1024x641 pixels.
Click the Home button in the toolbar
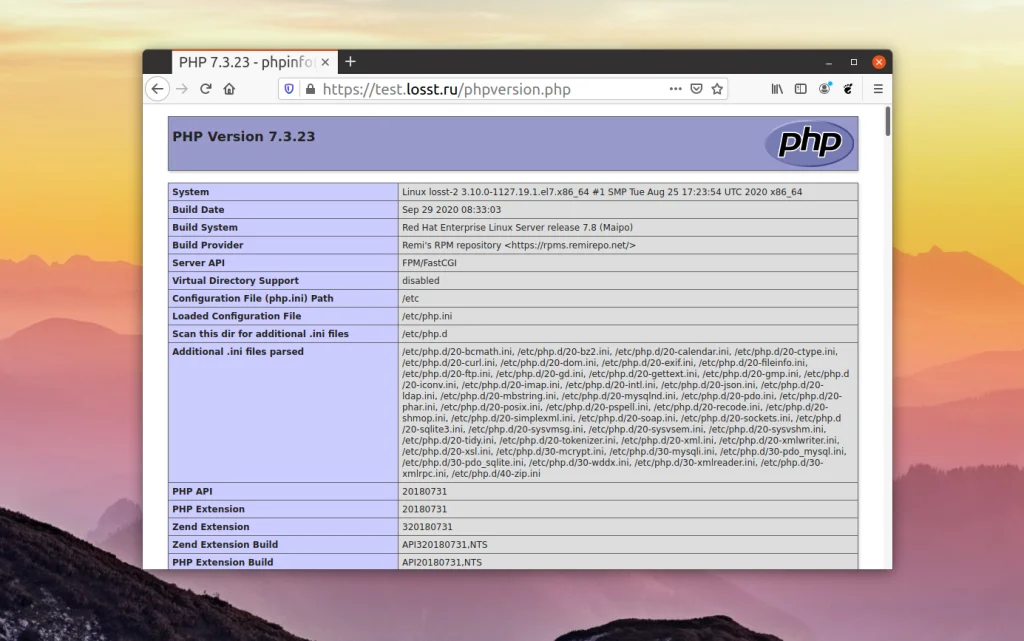pos(230,88)
